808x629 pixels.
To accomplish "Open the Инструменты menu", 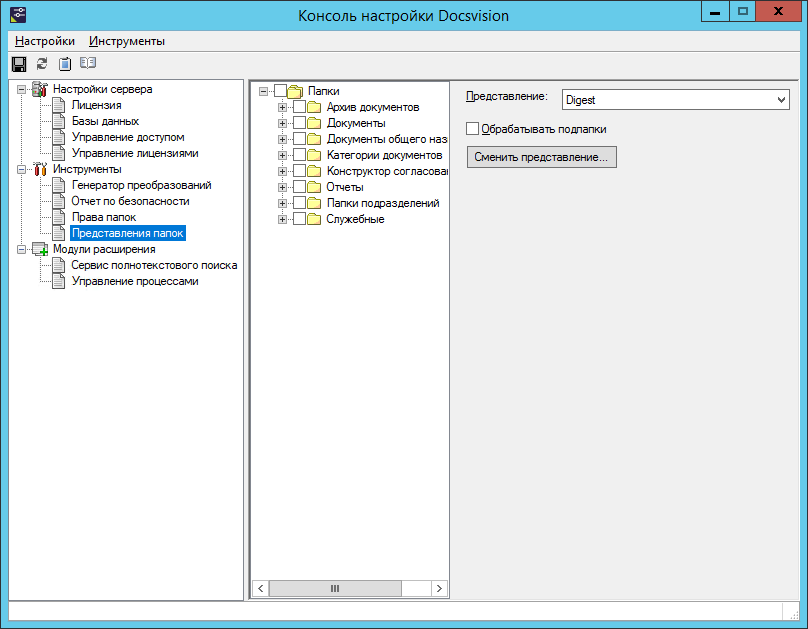I will coord(127,41).
